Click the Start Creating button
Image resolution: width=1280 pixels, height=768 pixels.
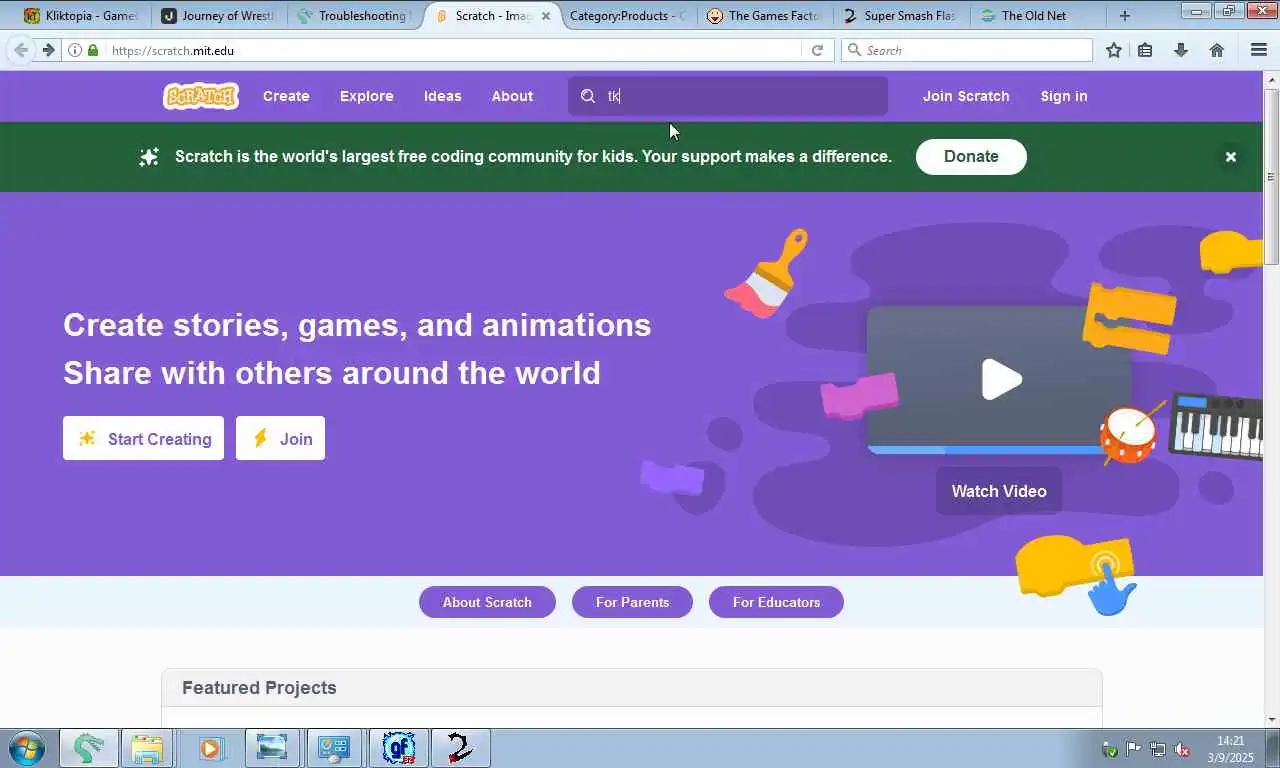143,438
